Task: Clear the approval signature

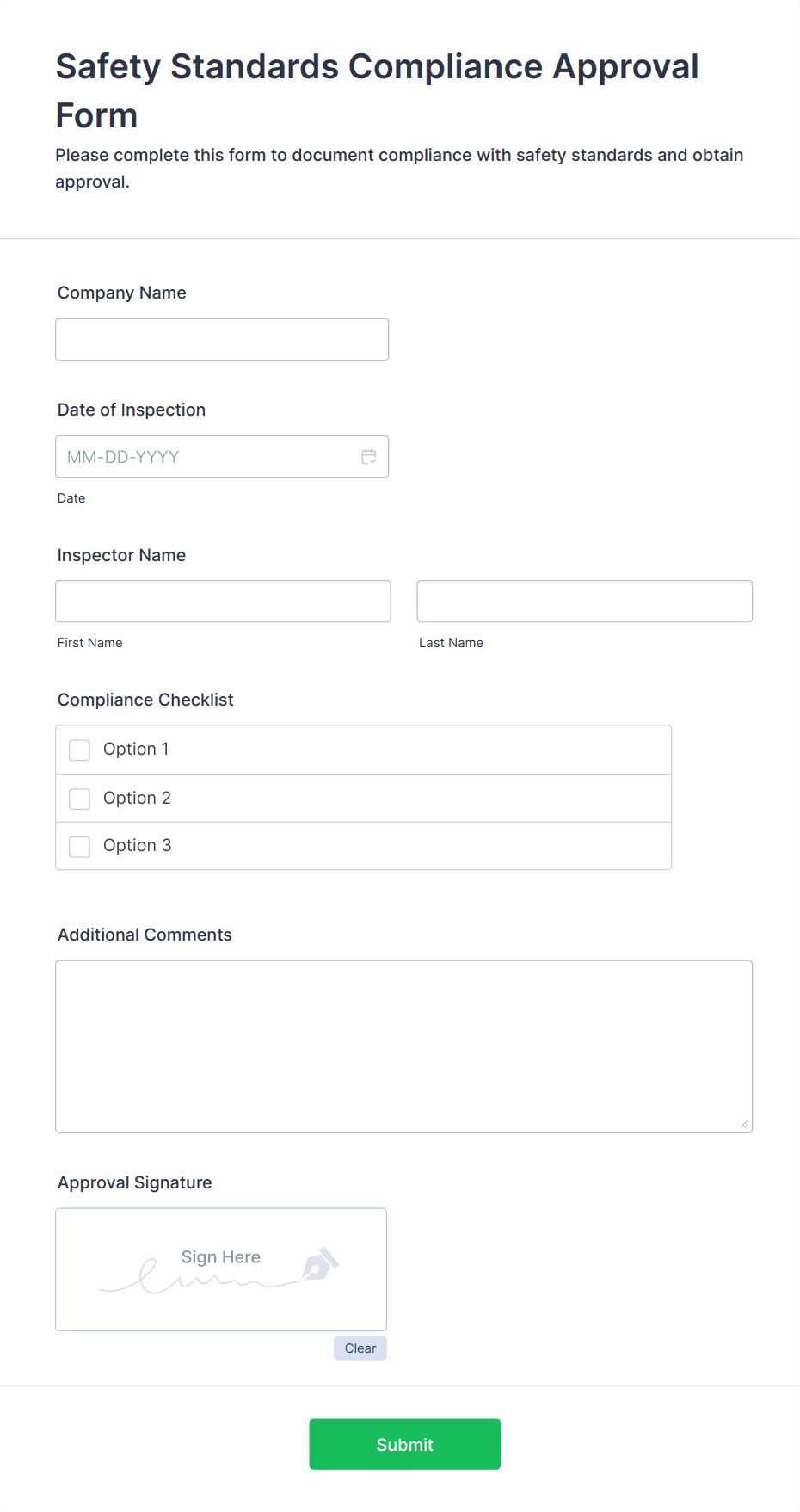Action: (360, 1348)
